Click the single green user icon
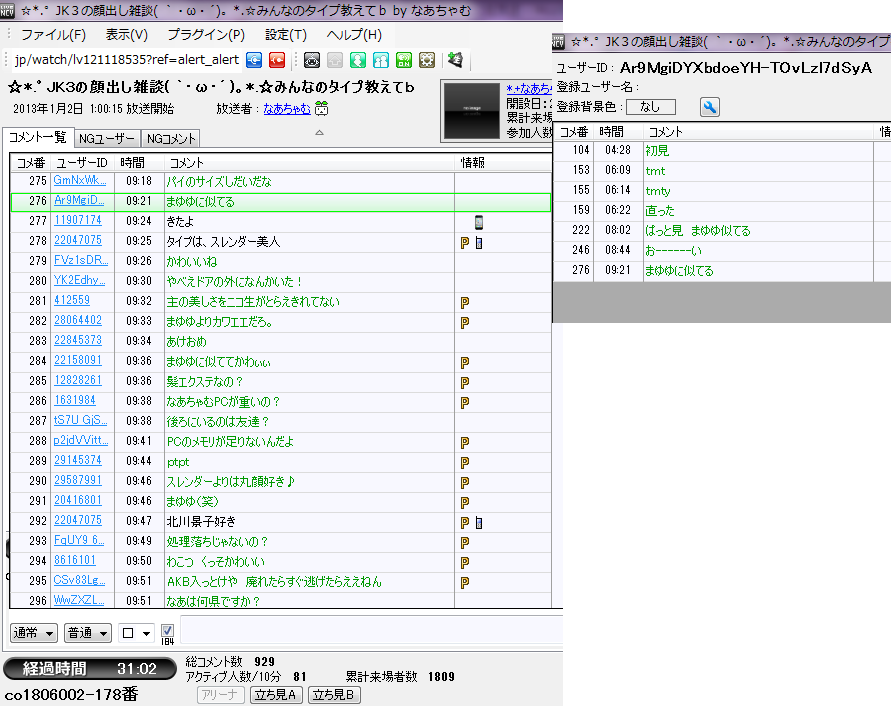This screenshot has width=891, height=706. 357,60
